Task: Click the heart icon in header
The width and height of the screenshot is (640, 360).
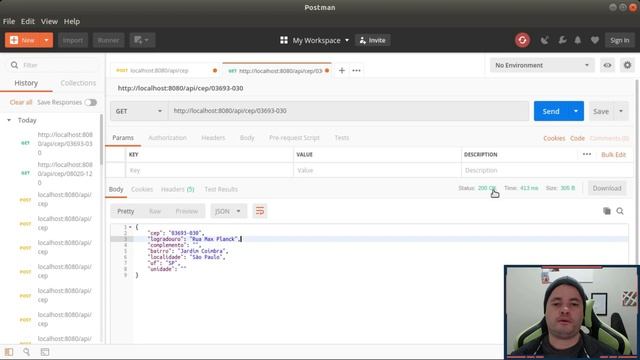Action: (x=595, y=40)
